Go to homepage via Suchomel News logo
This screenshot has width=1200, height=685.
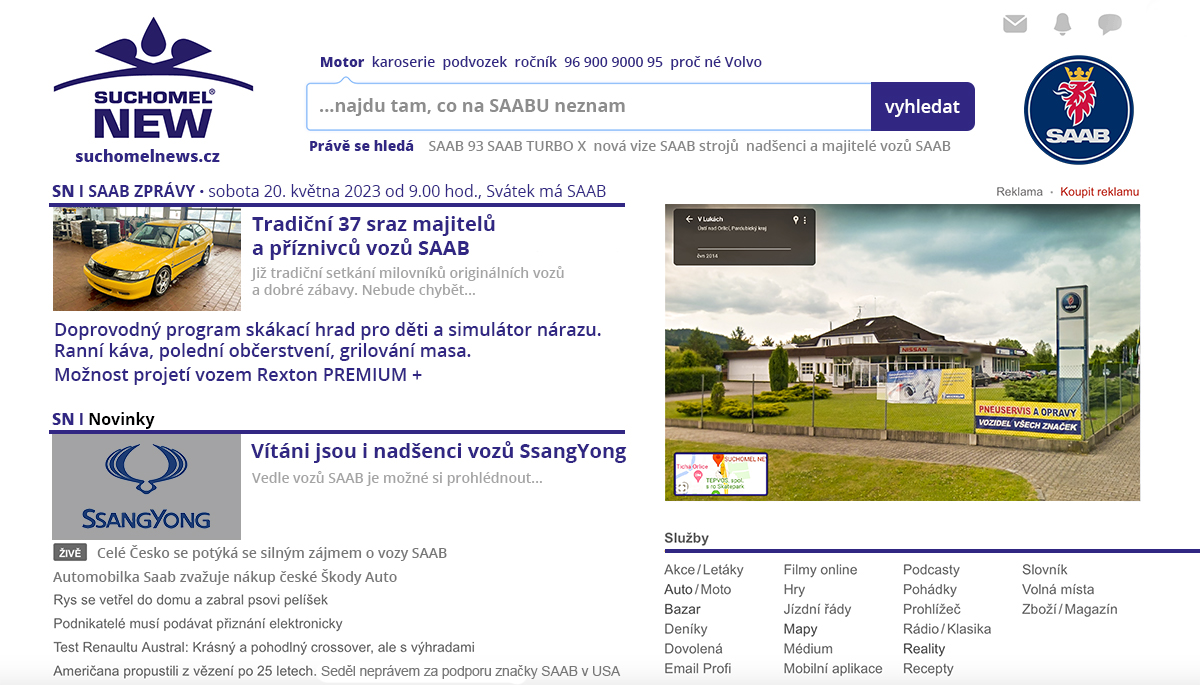coord(153,78)
